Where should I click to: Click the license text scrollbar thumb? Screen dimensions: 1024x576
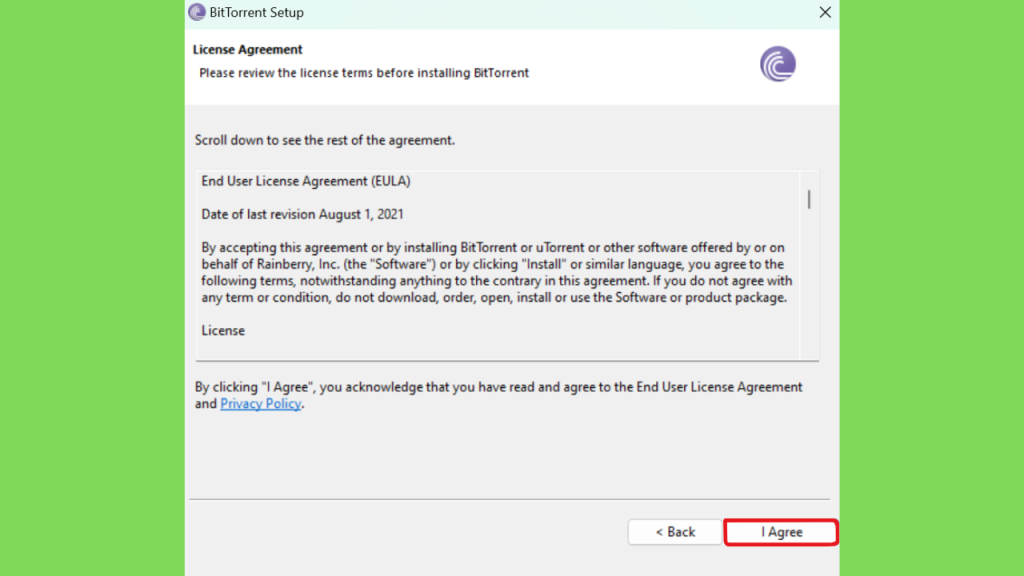(x=808, y=199)
